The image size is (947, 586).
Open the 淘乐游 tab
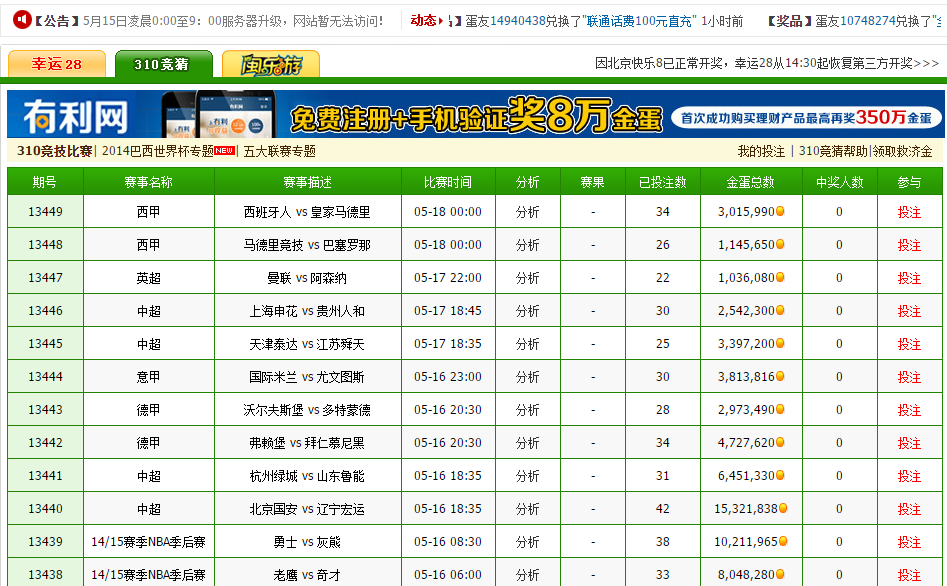tap(271, 64)
